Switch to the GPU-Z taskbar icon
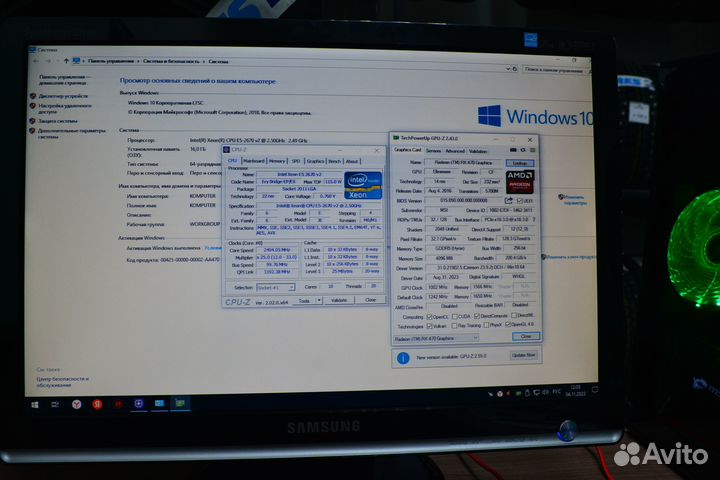720x480 pixels. [180, 403]
